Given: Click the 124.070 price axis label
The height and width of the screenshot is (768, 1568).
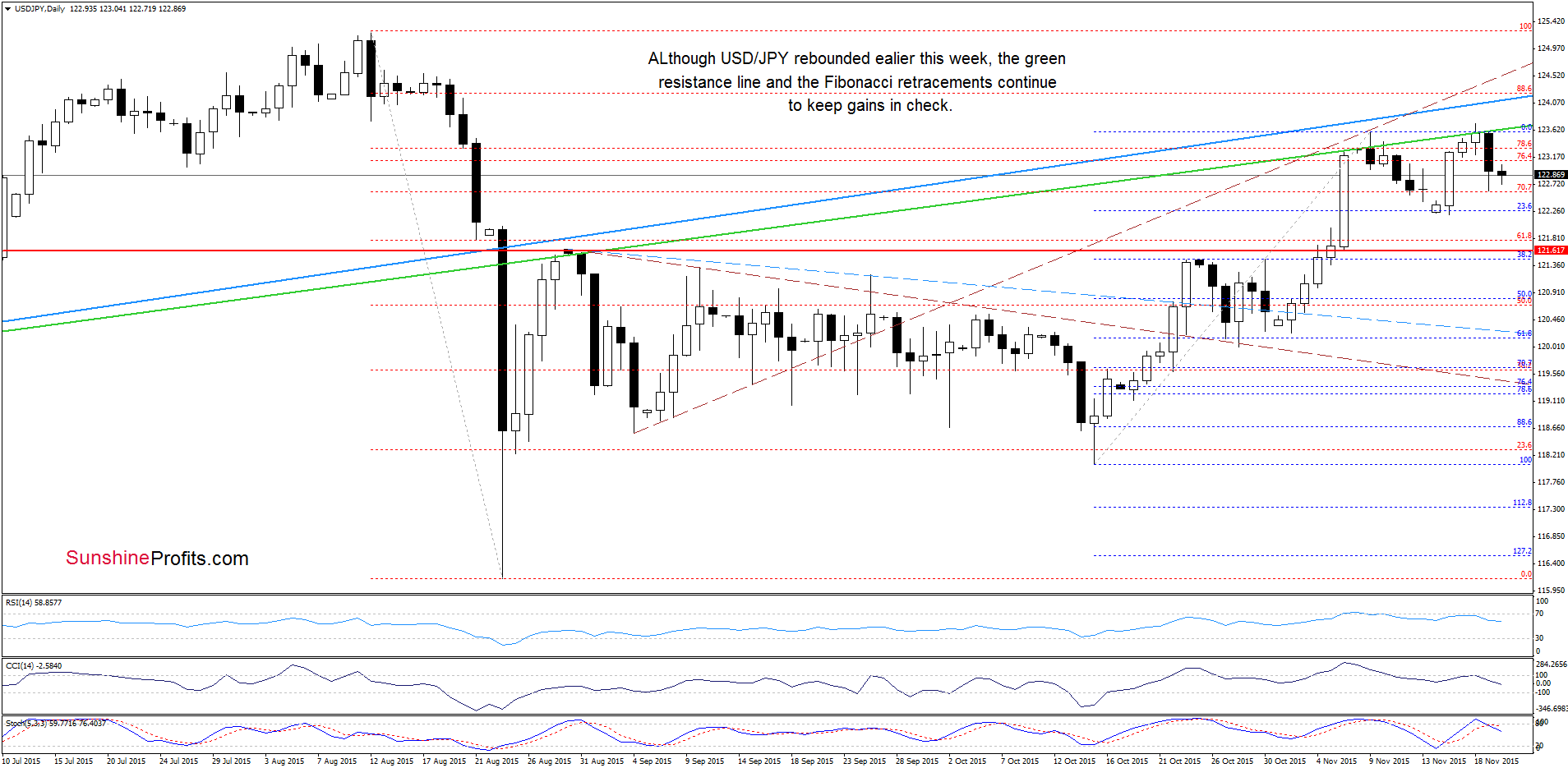Looking at the screenshot, I should 1551,103.
